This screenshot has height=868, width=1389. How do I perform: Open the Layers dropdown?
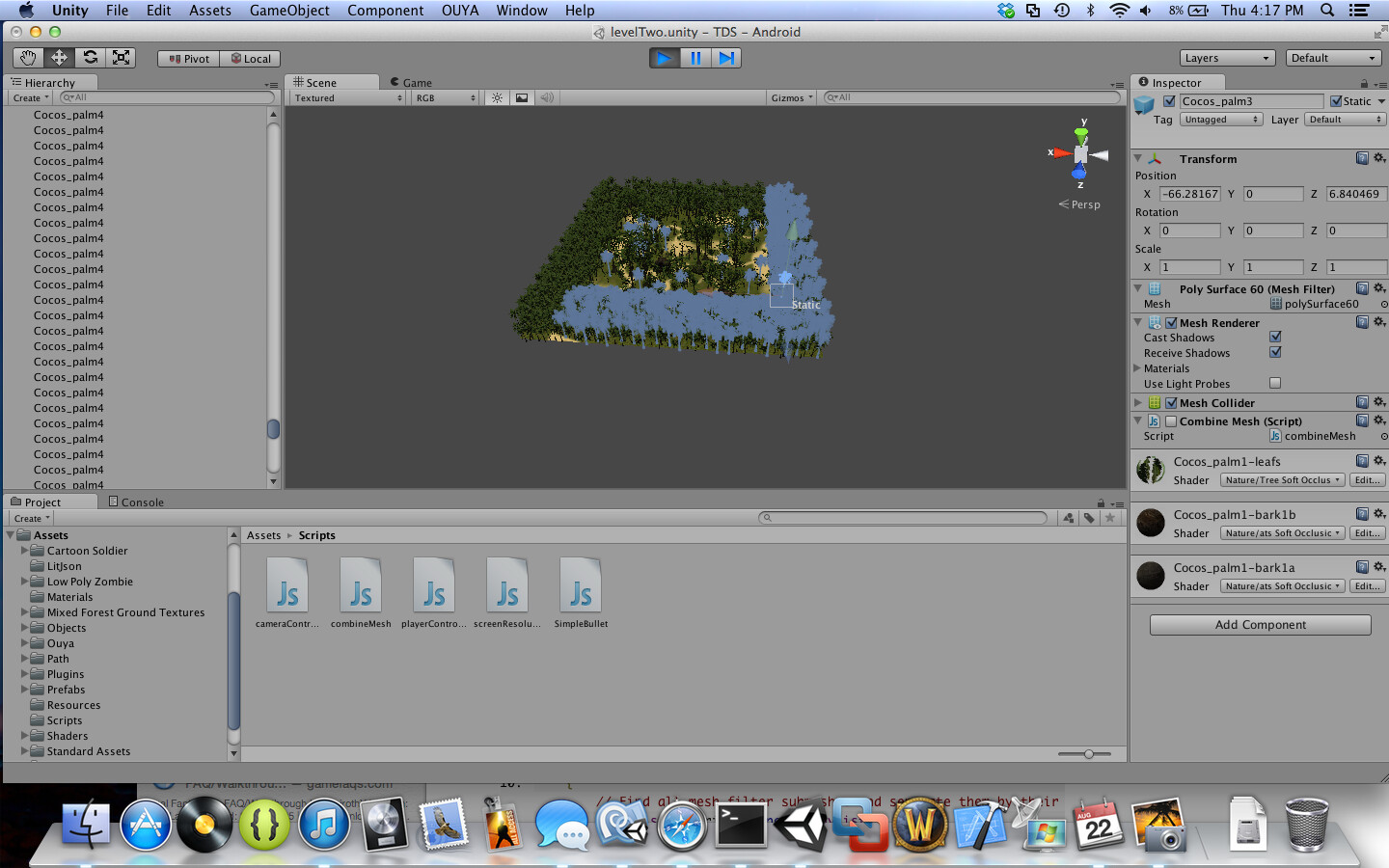(x=1226, y=58)
